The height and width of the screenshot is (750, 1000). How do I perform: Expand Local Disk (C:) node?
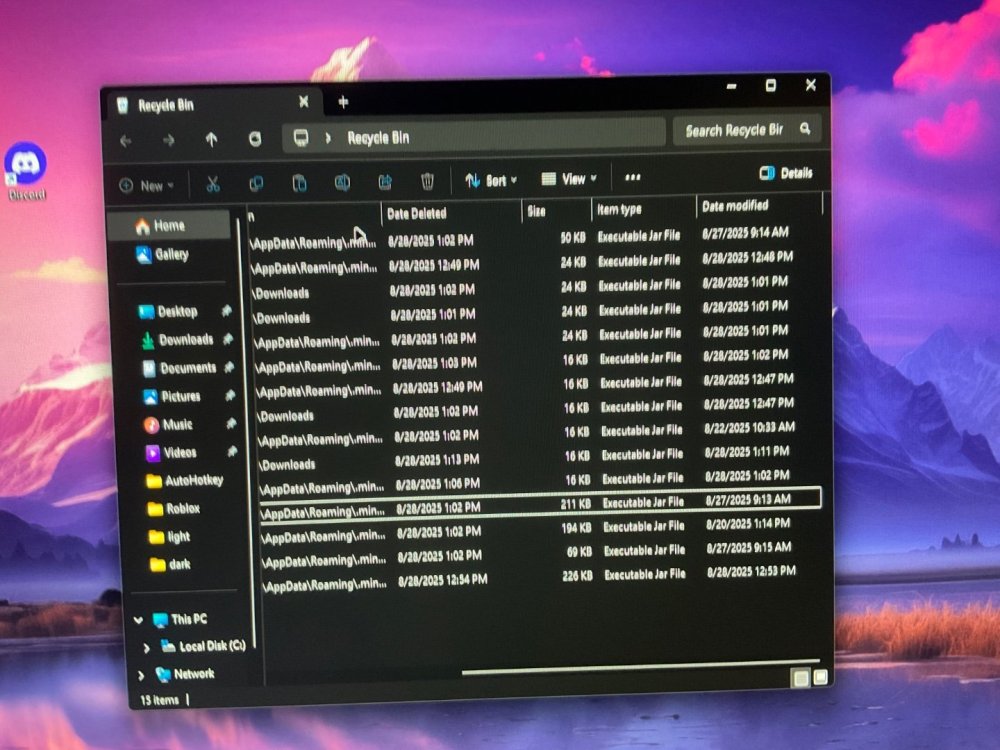tap(146, 648)
